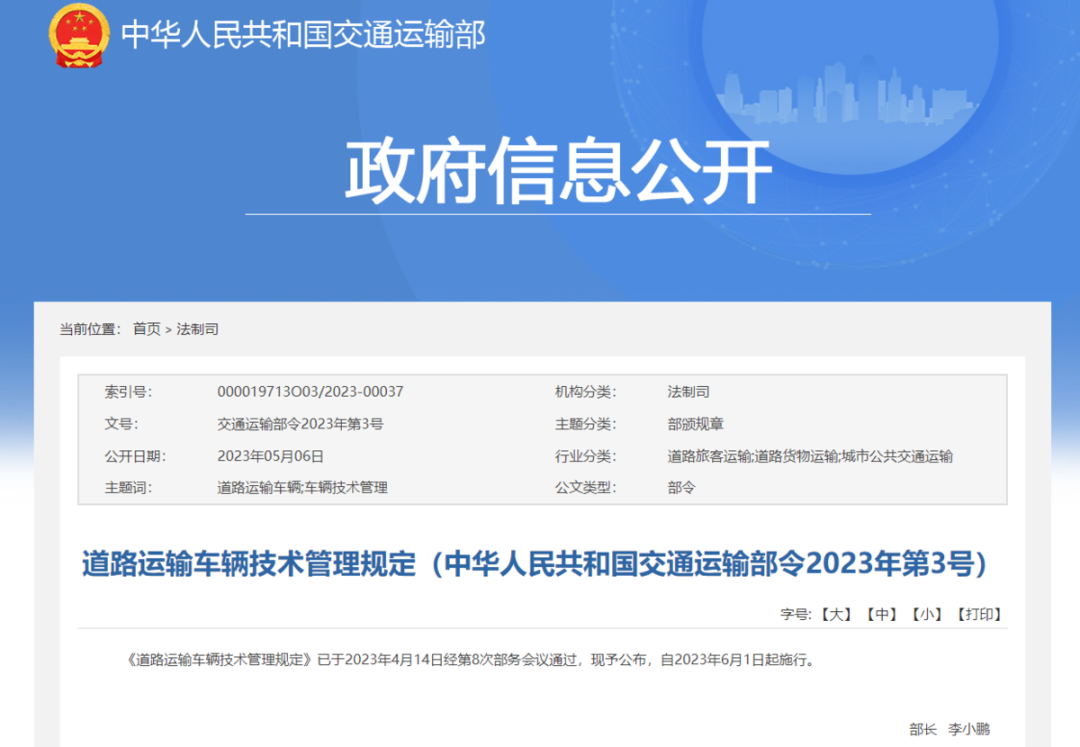Click the 部令 document type value
The image size is (1080, 747).
681,487
